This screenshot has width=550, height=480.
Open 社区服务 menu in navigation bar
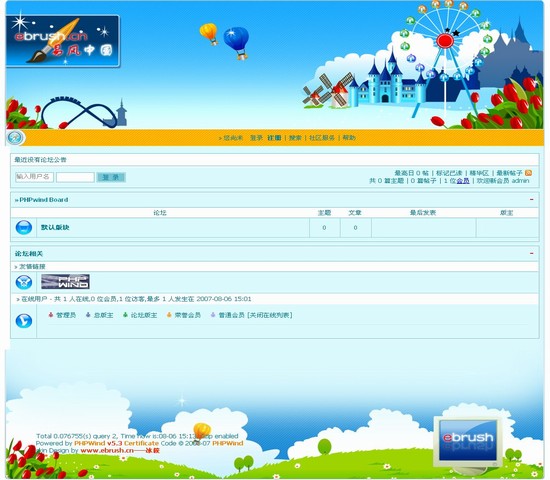coord(322,138)
